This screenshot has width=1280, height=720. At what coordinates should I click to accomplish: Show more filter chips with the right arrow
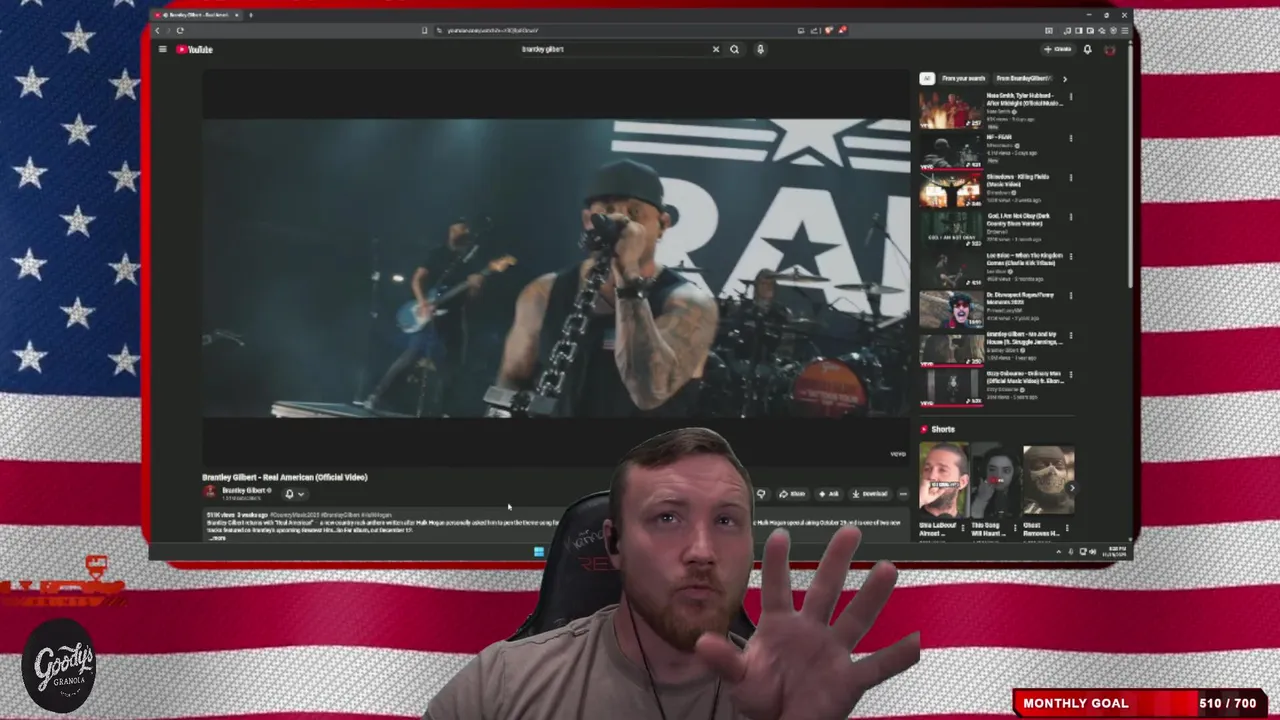[1064, 78]
